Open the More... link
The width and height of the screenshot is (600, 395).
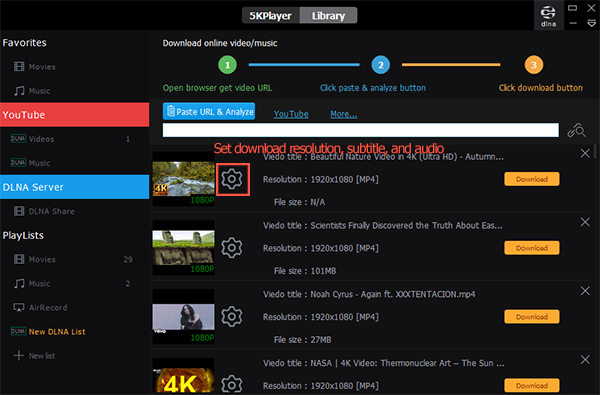point(344,114)
